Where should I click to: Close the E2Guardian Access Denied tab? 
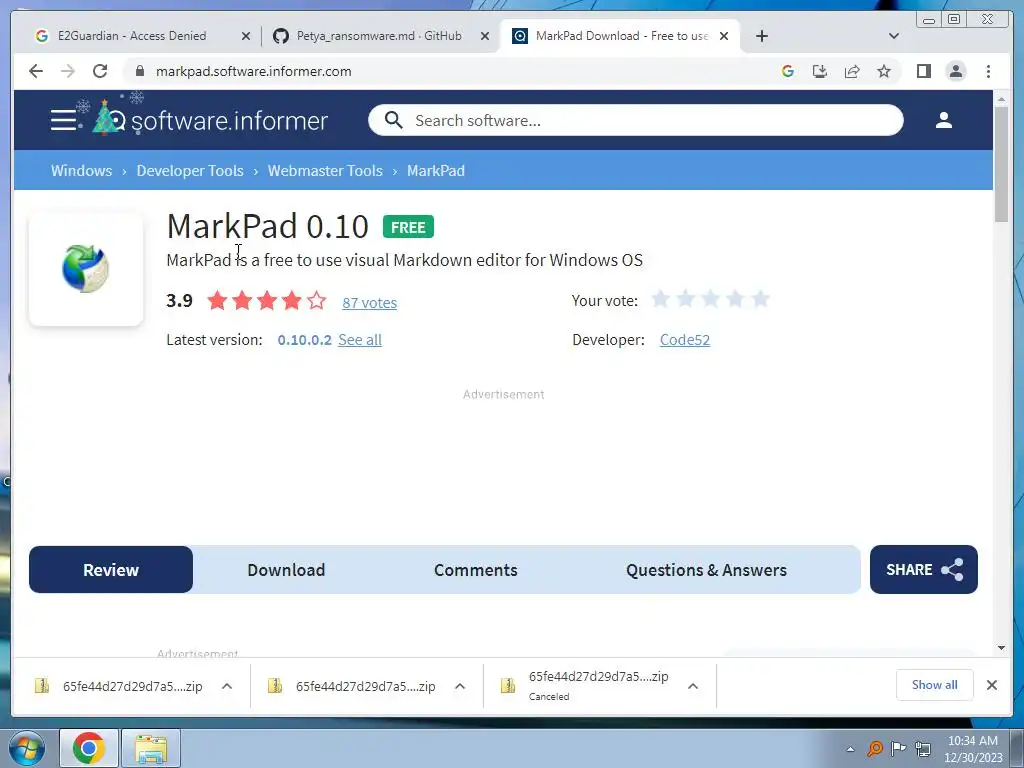click(246, 36)
